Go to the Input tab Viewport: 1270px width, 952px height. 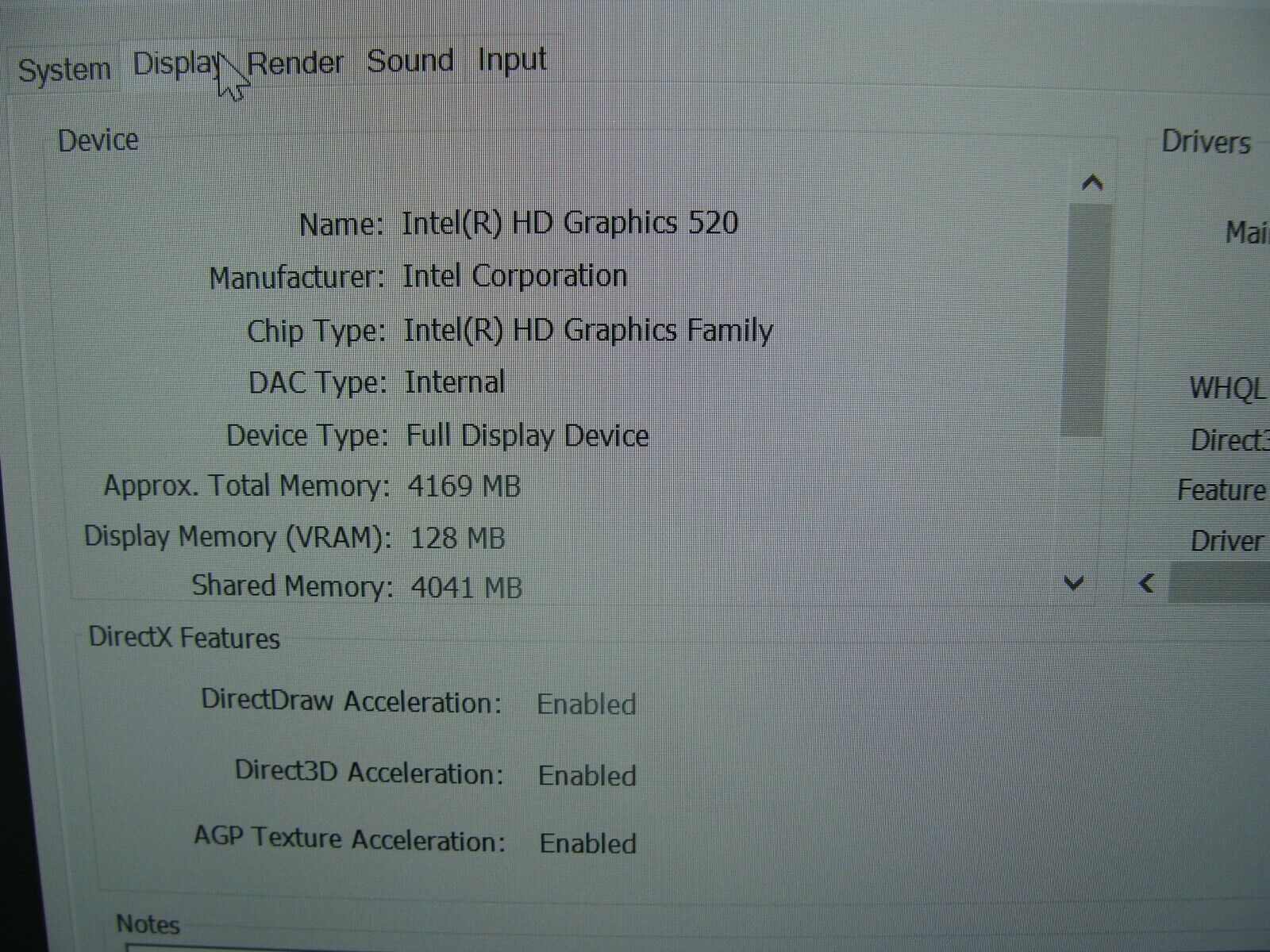tap(512, 59)
